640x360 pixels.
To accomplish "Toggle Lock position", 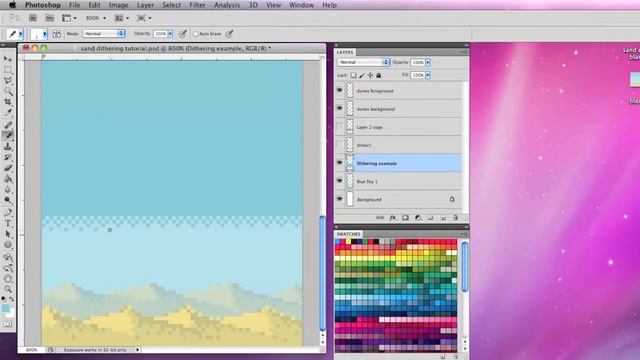I will [x=370, y=75].
